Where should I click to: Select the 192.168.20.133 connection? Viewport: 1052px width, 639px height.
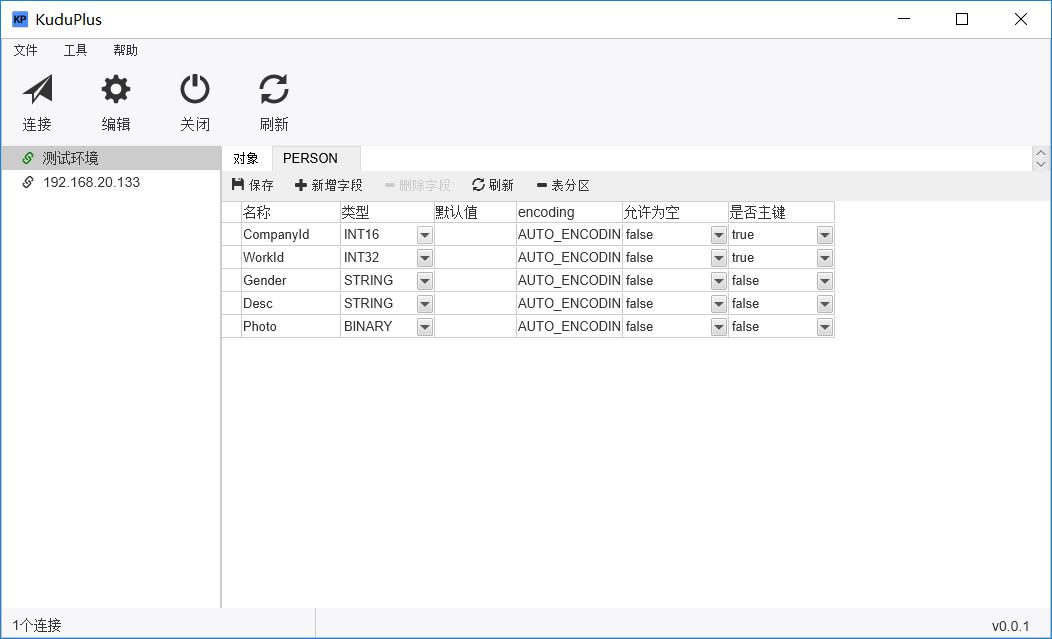(x=111, y=182)
